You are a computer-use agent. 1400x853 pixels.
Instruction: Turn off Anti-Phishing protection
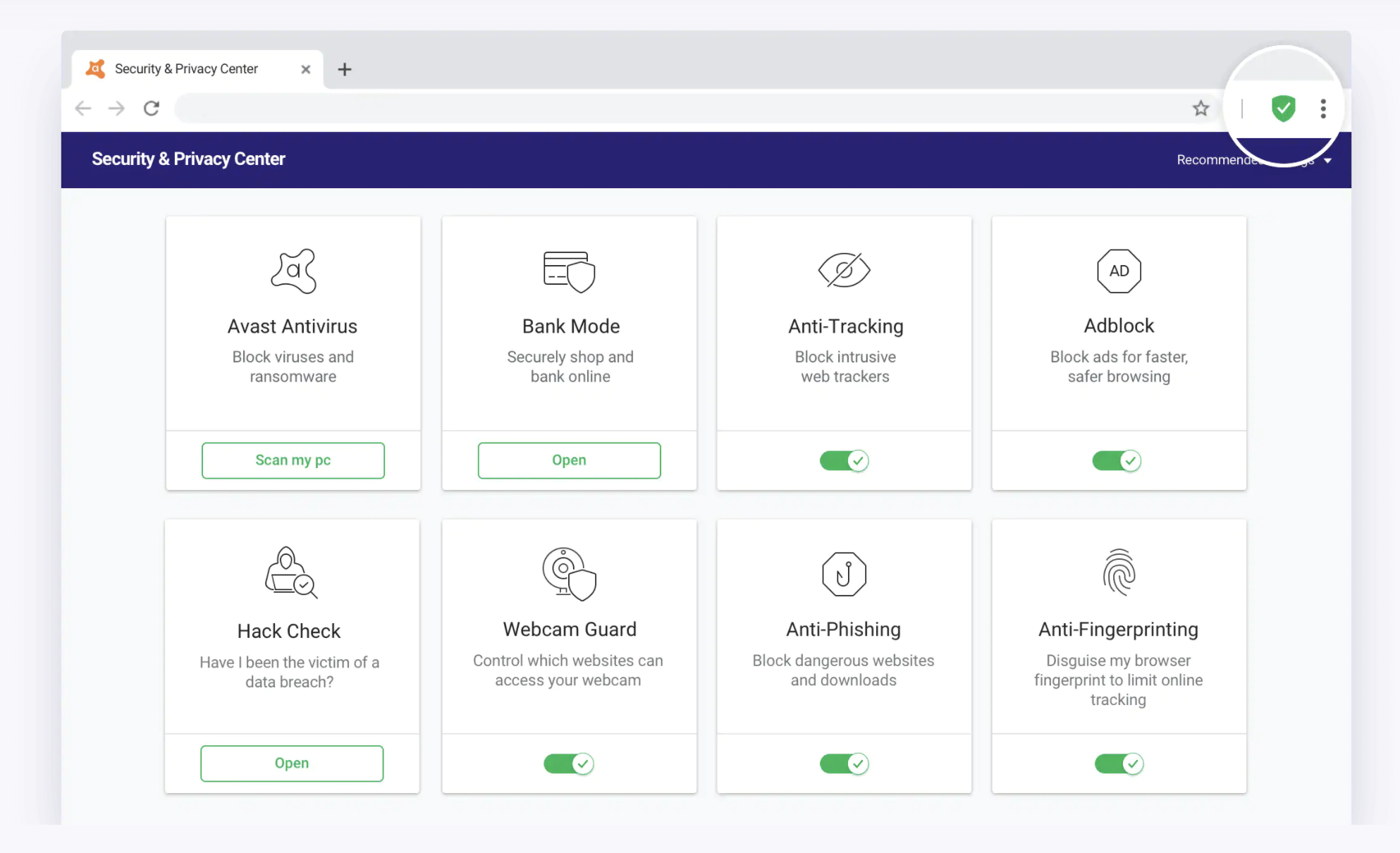point(844,763)
